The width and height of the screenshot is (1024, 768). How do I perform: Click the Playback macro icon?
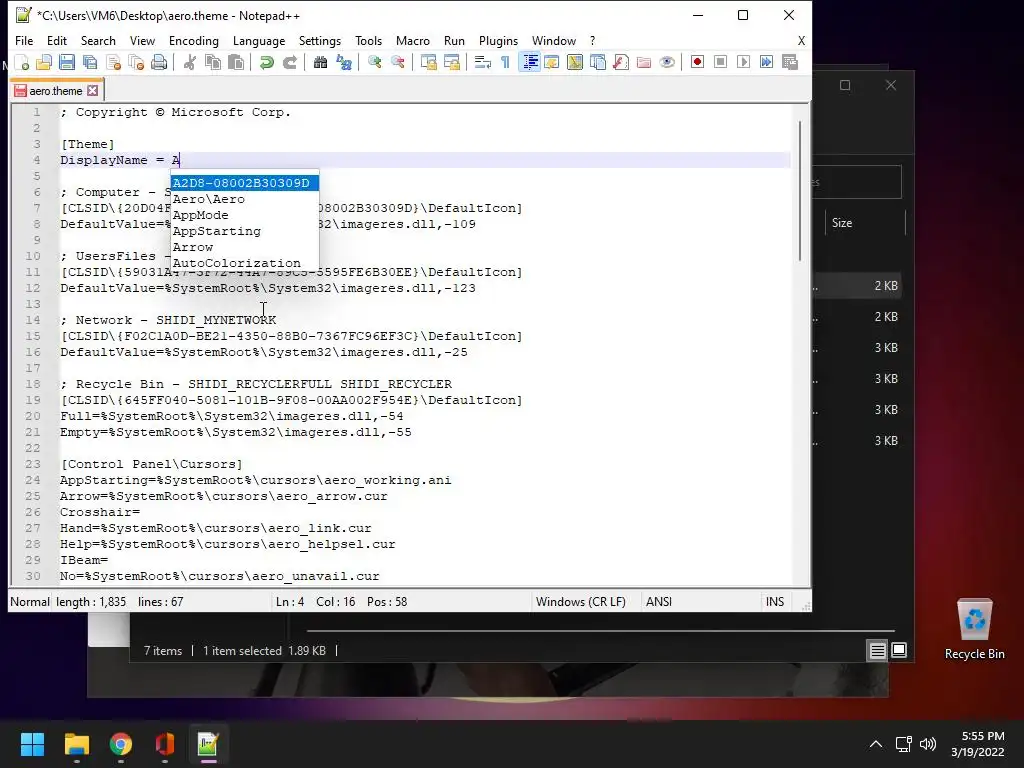pyautogui.click(x=743, y=62)
